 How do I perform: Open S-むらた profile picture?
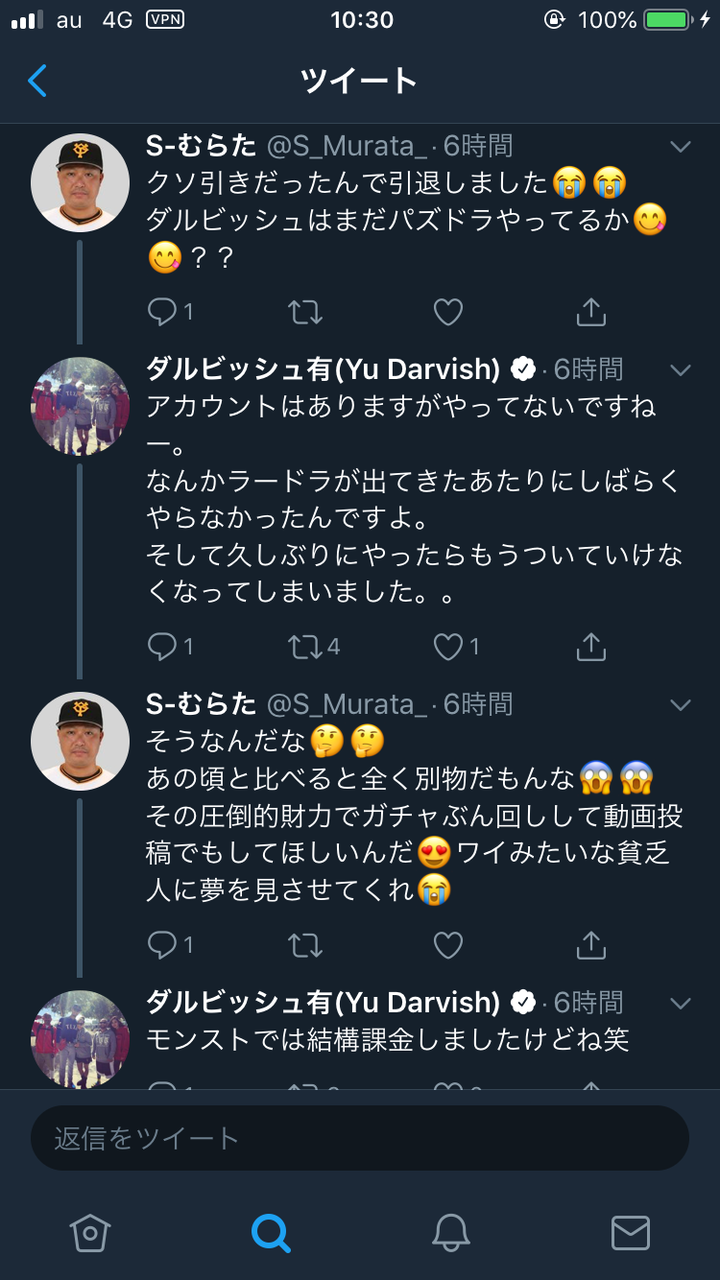(80, 182)
